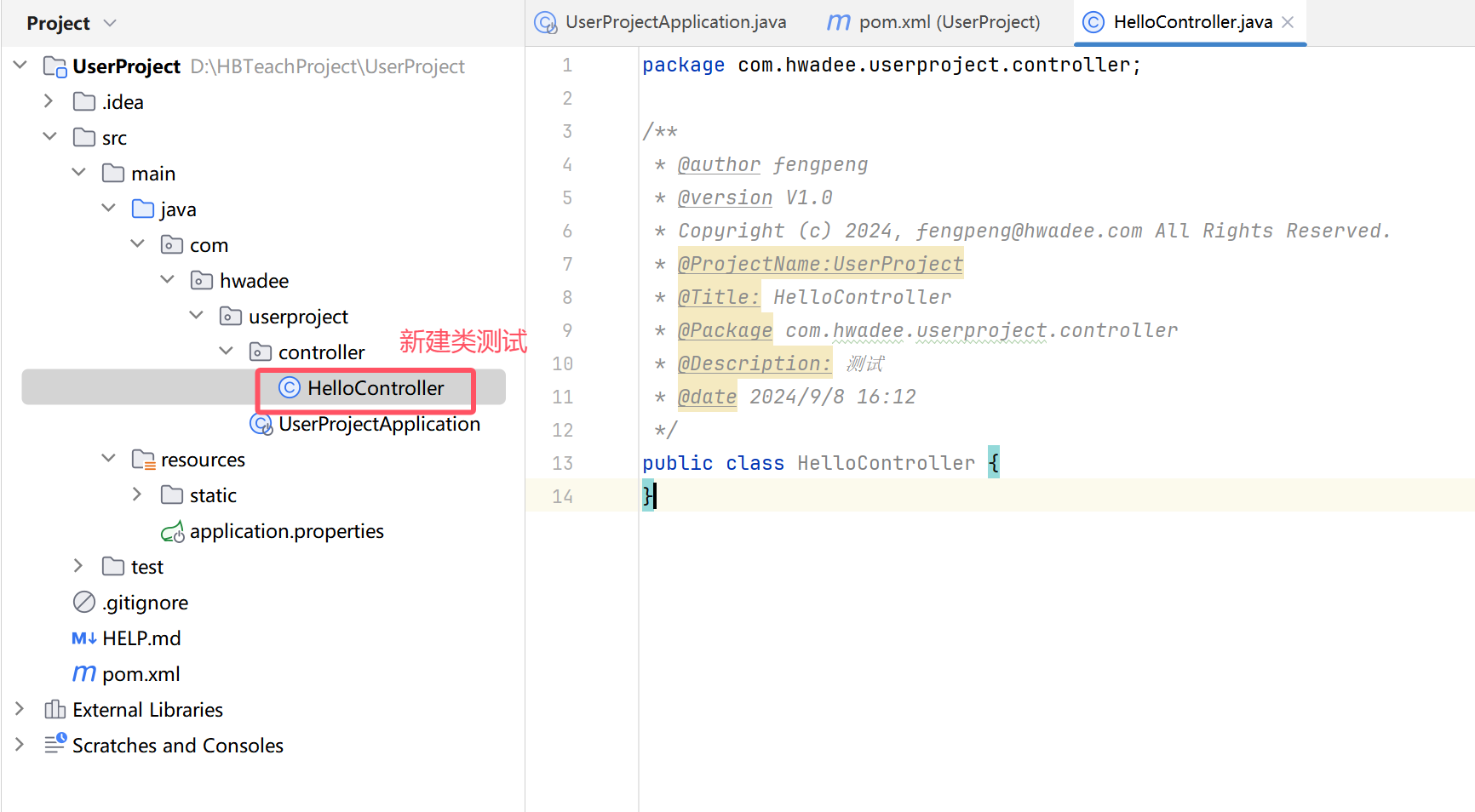The image size is (1475, 812).
Task: Click the .idea folder icon
Action: pyautogui.click(x=84, y=102)
